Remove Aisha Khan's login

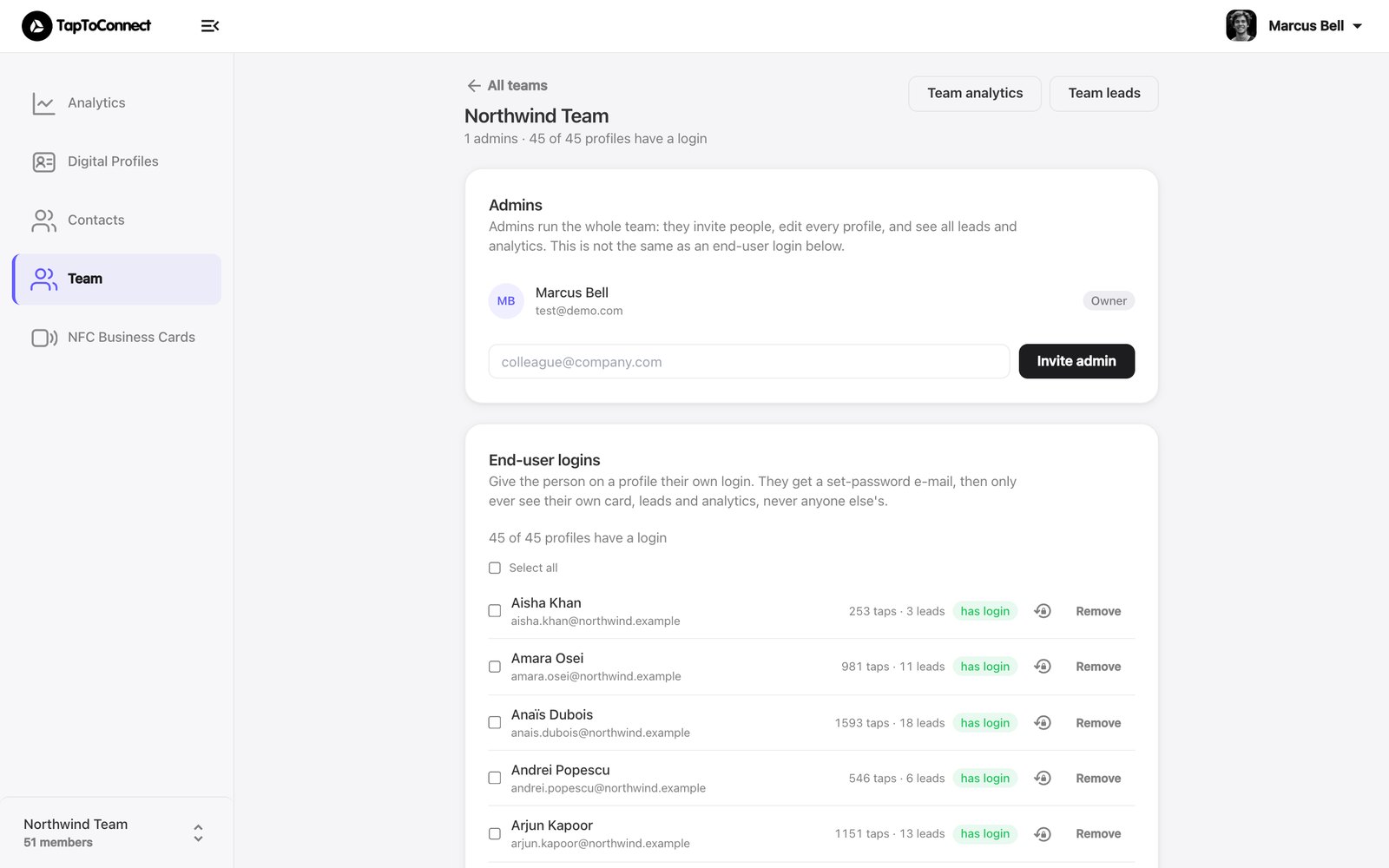(x=1098, y=611)
